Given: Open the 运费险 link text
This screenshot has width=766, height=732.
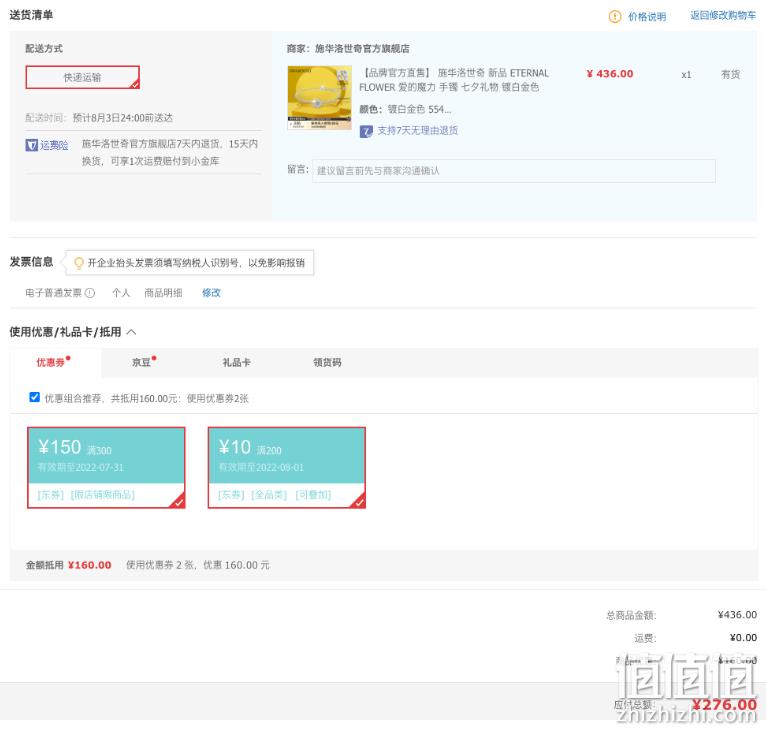Looking at the screenshot, I should pyautogui.click(x=54, y=145).
